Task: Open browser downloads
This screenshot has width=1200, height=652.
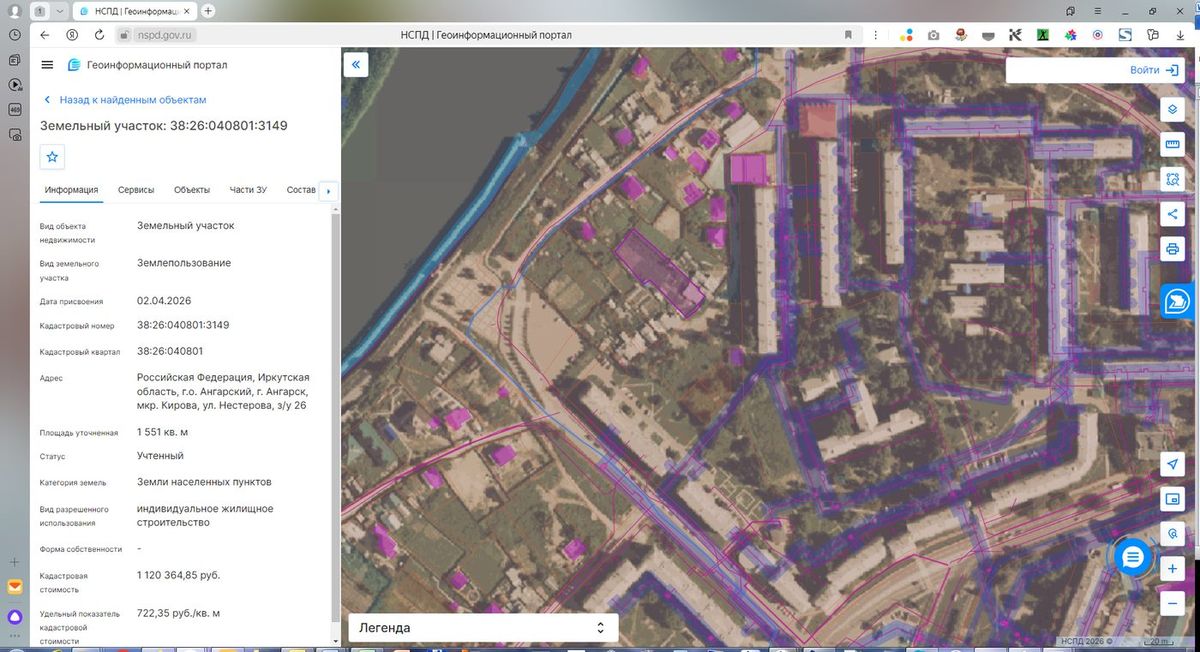Action: point(1180,35)
